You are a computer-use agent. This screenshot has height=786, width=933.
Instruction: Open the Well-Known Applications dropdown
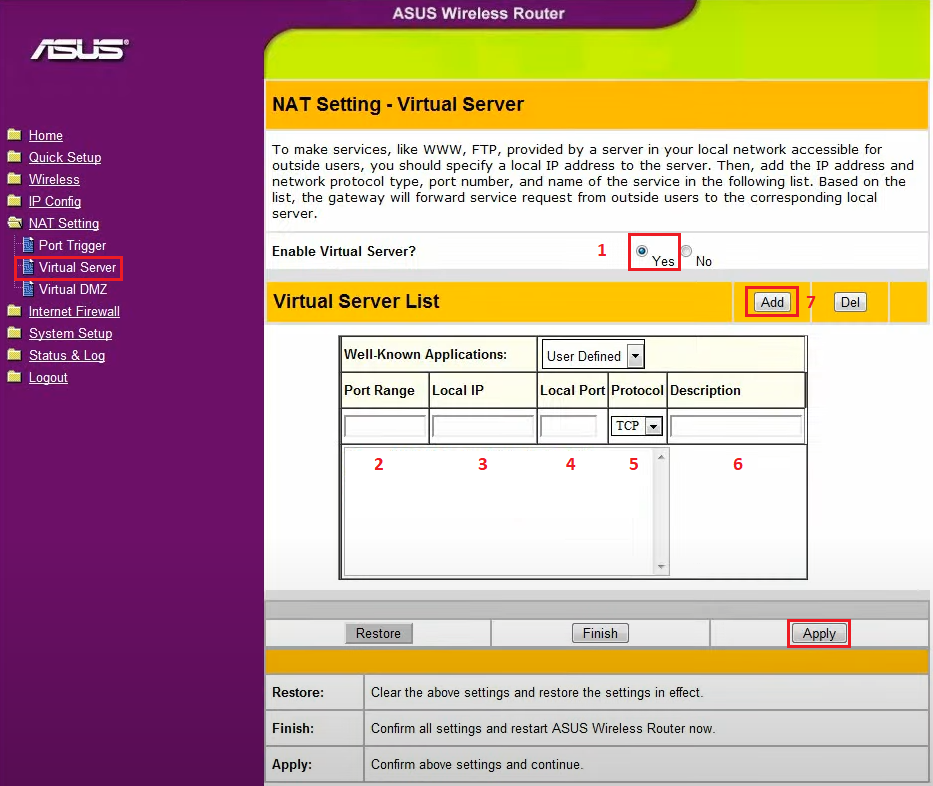(635, 355)
